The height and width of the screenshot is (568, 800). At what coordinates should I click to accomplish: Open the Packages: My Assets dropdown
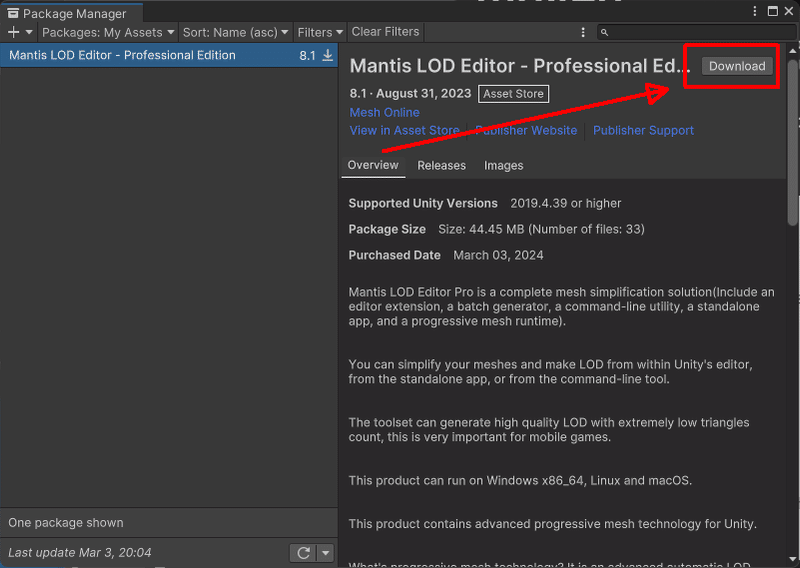(x=108, y=32)
